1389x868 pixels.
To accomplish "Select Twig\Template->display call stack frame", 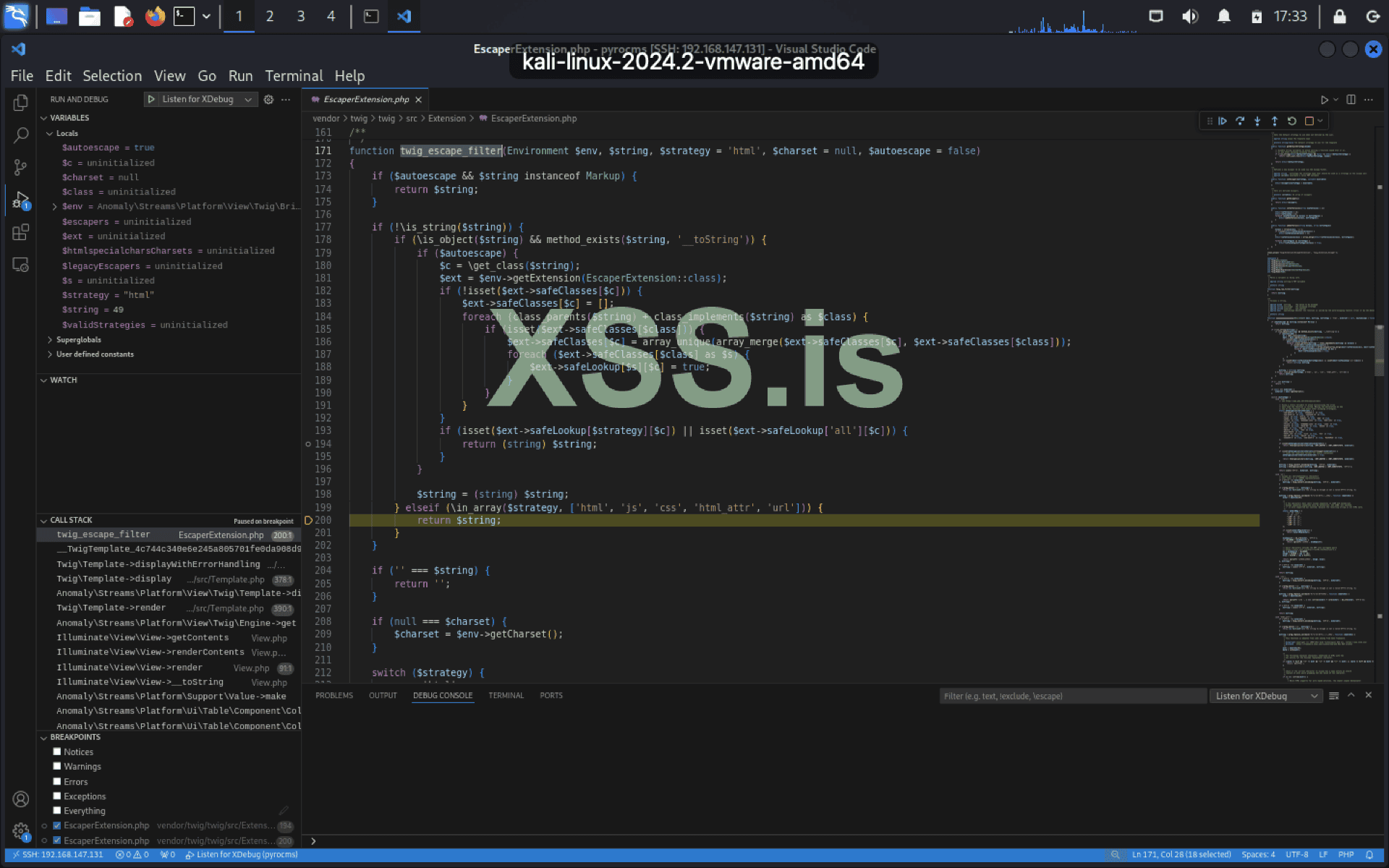I will [114, 579].
